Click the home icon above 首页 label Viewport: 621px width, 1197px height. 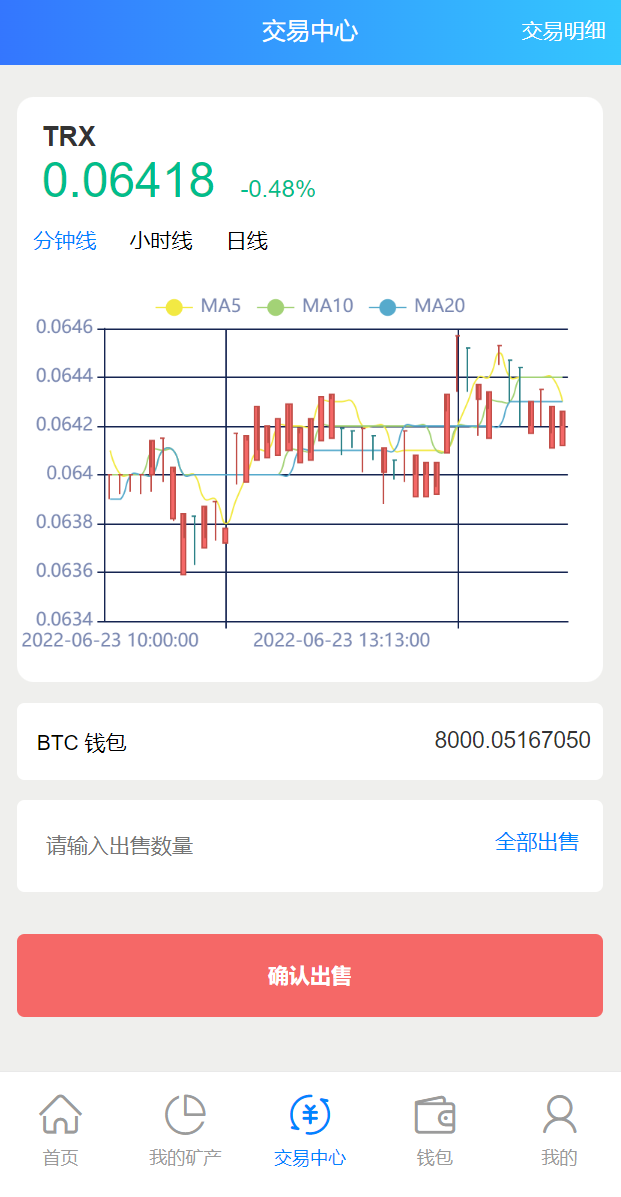[62, 1115]
